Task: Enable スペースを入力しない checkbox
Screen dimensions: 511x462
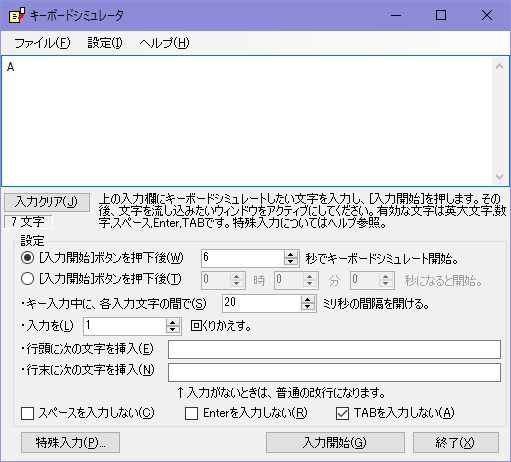Action: (27, 414)
